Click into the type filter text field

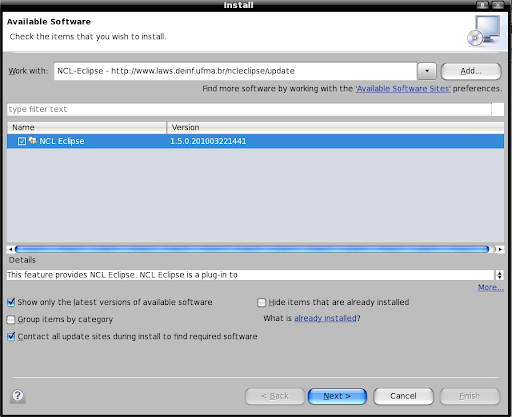tap(249, 109)
